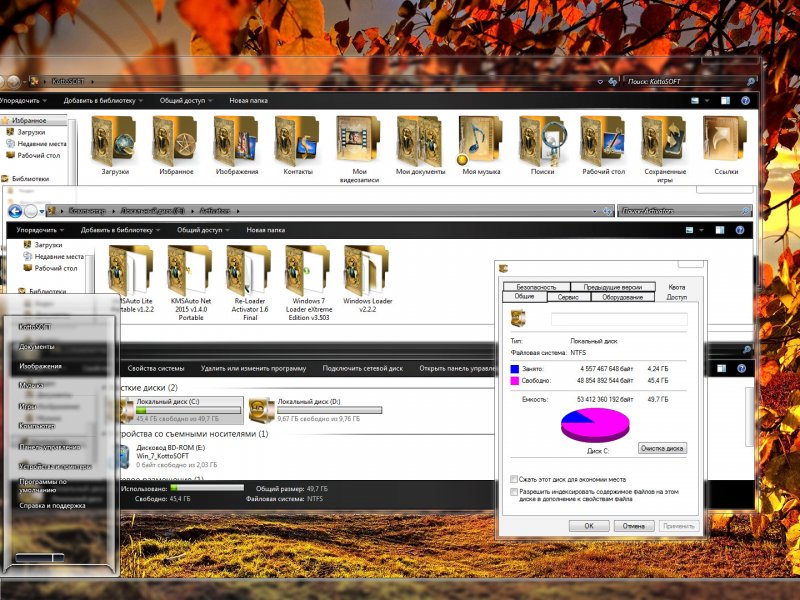
Task: Open address bar history dropdown in Activators window
Action: coord(594,211)
